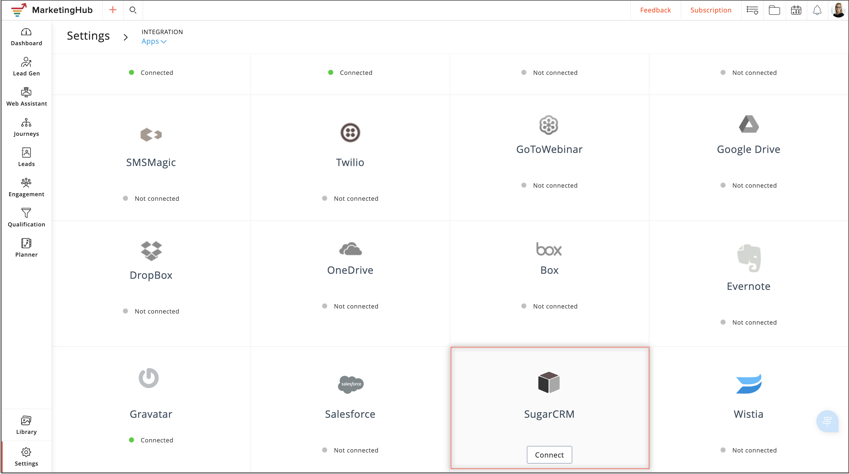Open the chat help bubble
The height and width of the screenshot is (474, 849).
[x=827, y=421]
